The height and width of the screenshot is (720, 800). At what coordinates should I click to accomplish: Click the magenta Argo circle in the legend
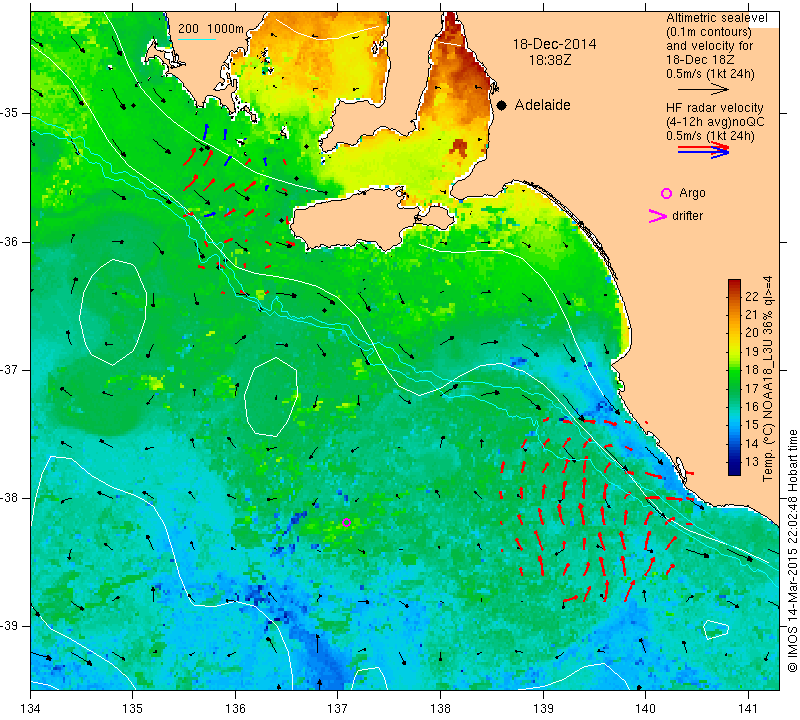pos(666,193)
